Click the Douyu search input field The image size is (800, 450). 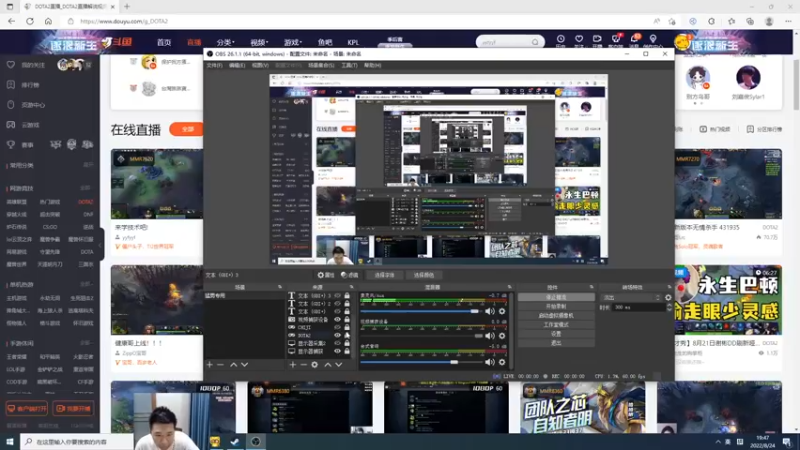tap(504, 42)
